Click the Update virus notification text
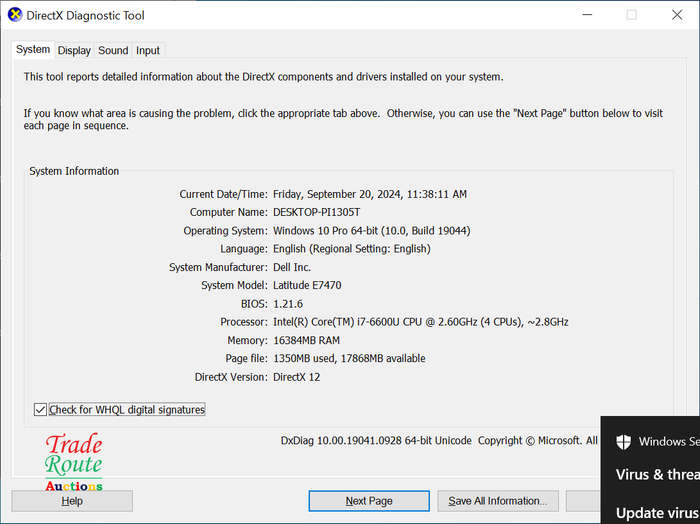700x524 pixels. [657, 513]
